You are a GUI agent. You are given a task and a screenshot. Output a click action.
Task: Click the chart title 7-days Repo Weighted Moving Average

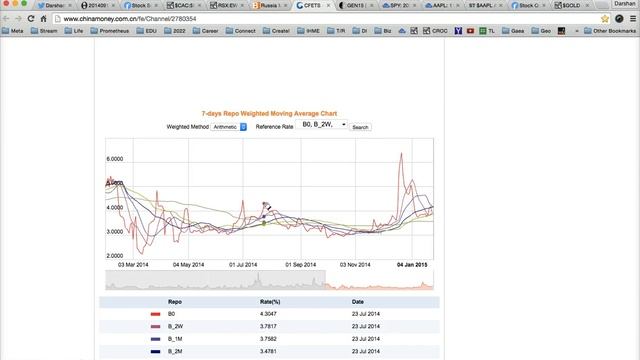(269, 113)
